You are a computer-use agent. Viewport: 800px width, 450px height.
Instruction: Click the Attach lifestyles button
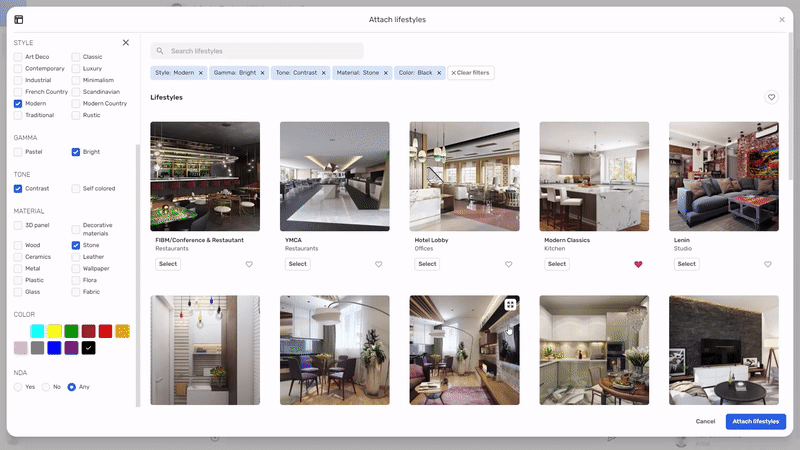pos(756,421)
